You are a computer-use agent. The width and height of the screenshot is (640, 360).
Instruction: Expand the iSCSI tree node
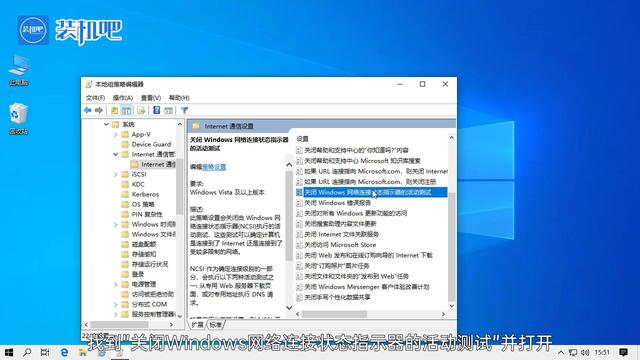click(116, 174)
